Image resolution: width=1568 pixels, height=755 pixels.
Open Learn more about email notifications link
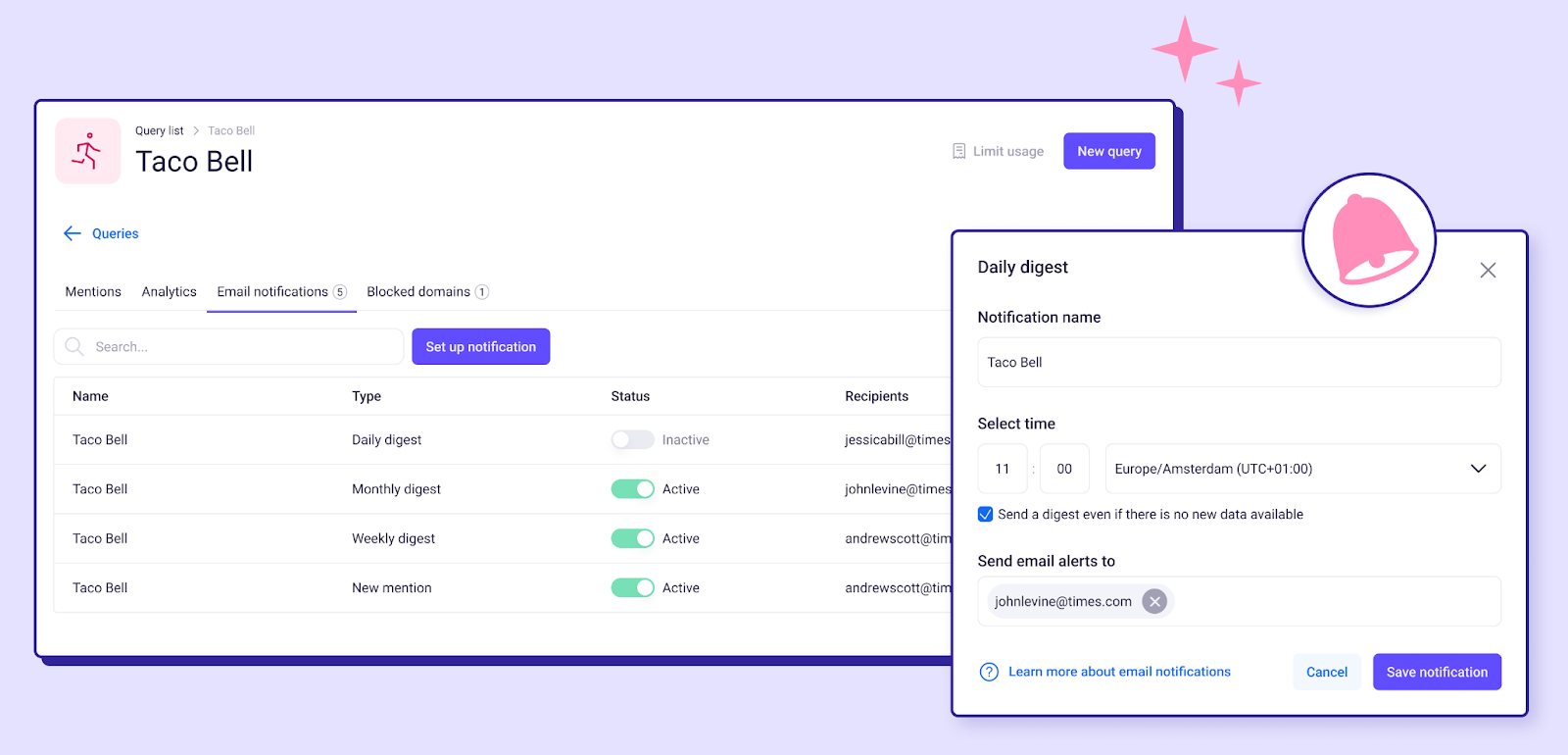pos(1119,672)
